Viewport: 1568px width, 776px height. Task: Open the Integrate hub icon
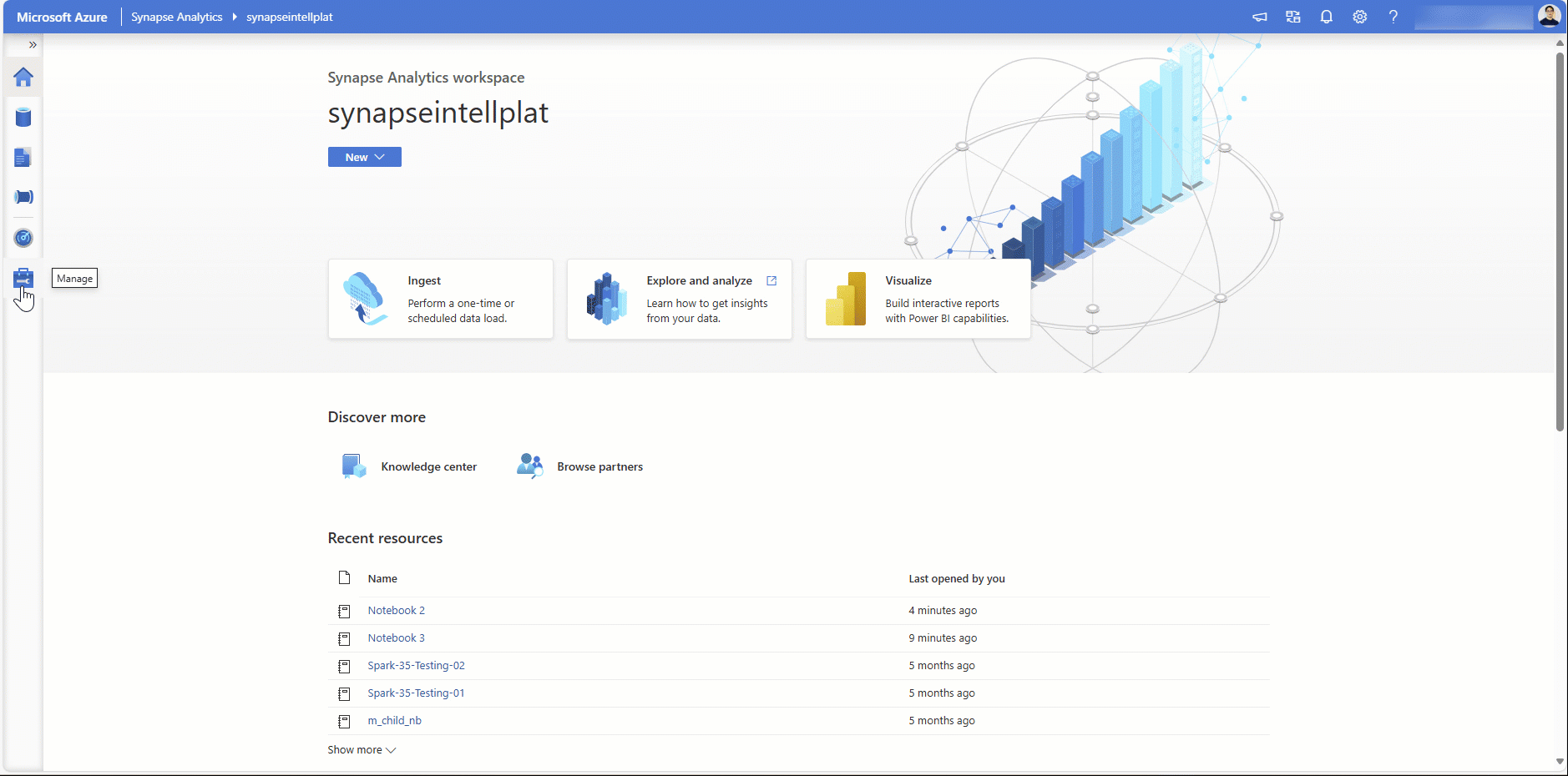(23, 197)
